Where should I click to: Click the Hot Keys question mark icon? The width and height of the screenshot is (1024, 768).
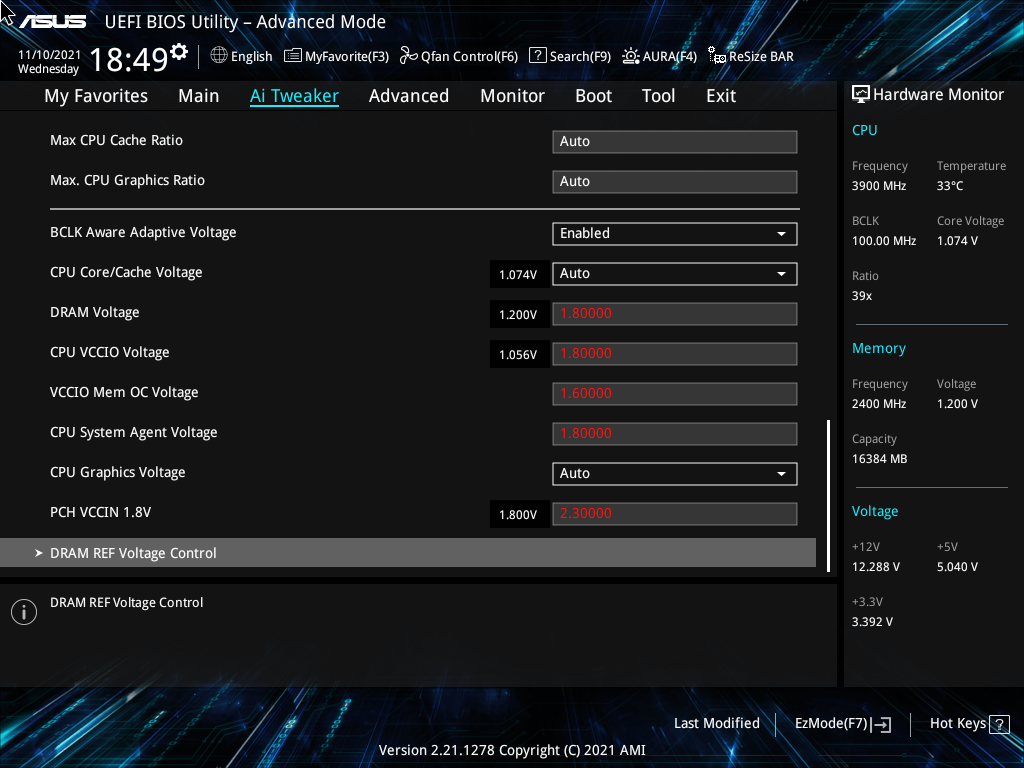tap(999, 724)
